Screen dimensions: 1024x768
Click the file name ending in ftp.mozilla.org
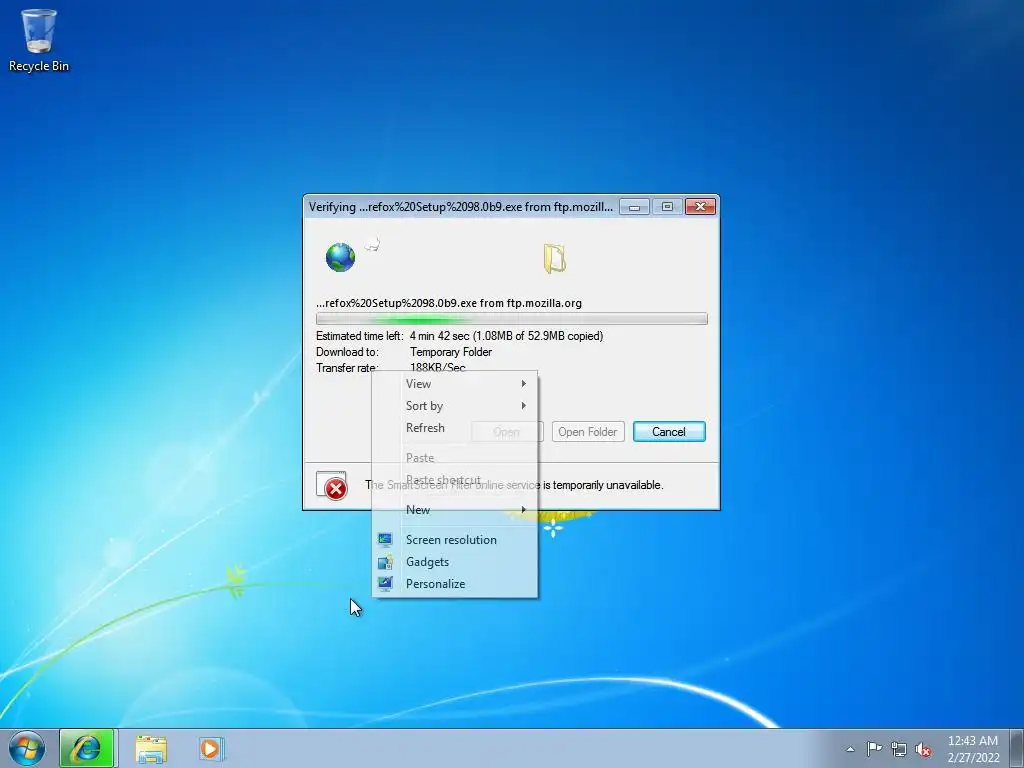click(x=449, y=303)
